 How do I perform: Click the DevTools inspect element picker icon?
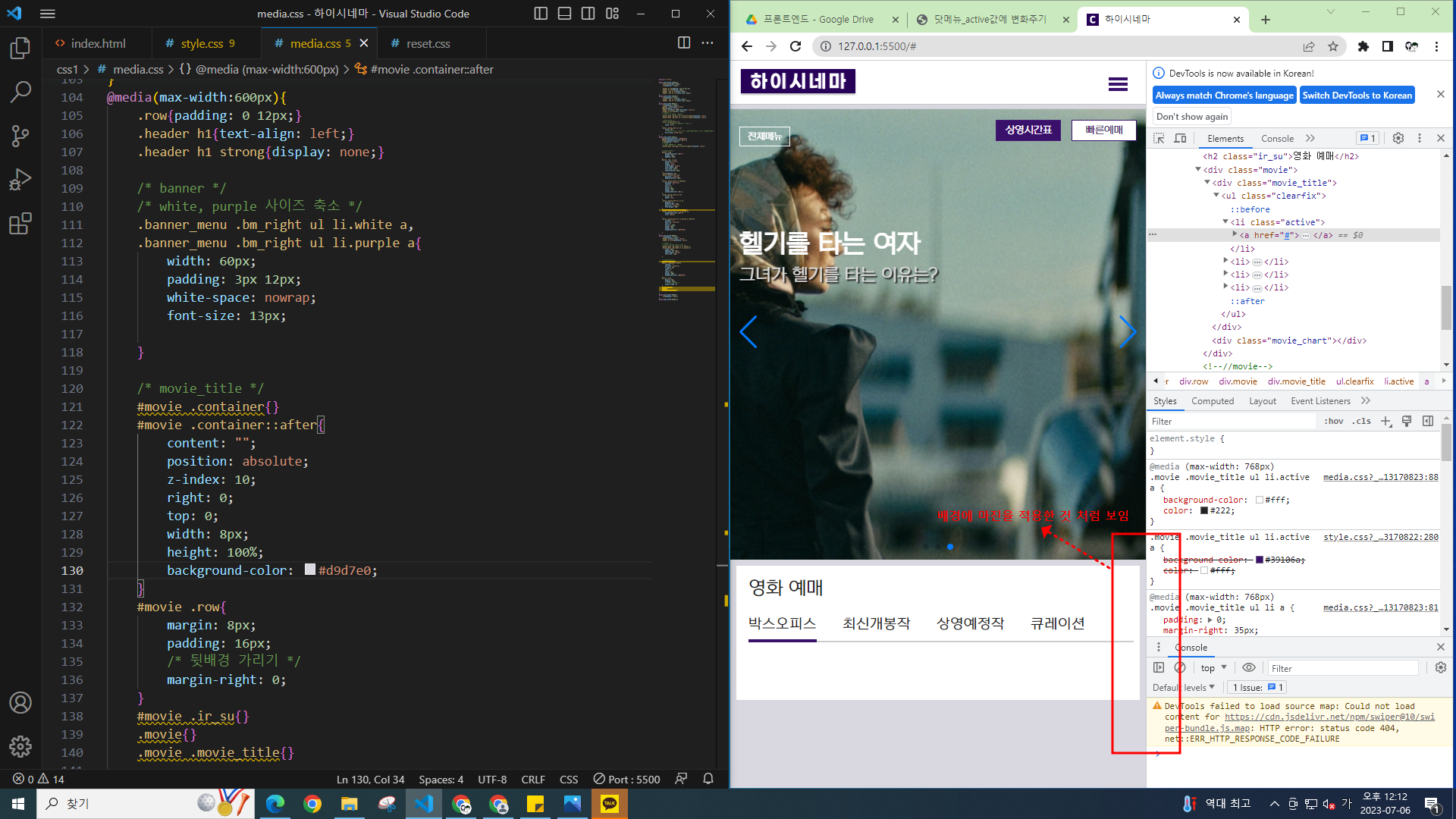point(1159,138)
